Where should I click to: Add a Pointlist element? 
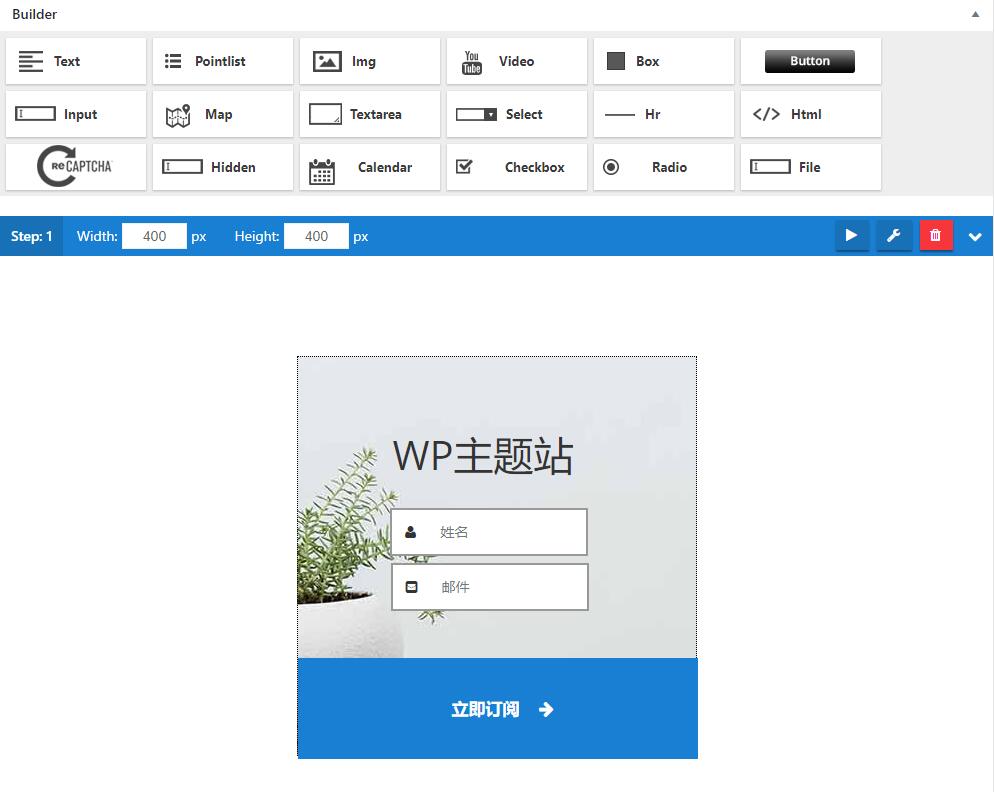pyautogui.click(x=222, y=60)
